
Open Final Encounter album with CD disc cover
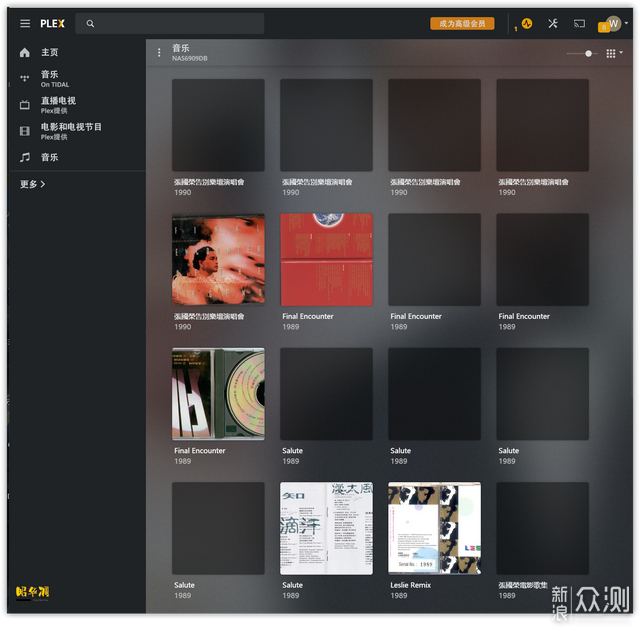pos(218,394)
